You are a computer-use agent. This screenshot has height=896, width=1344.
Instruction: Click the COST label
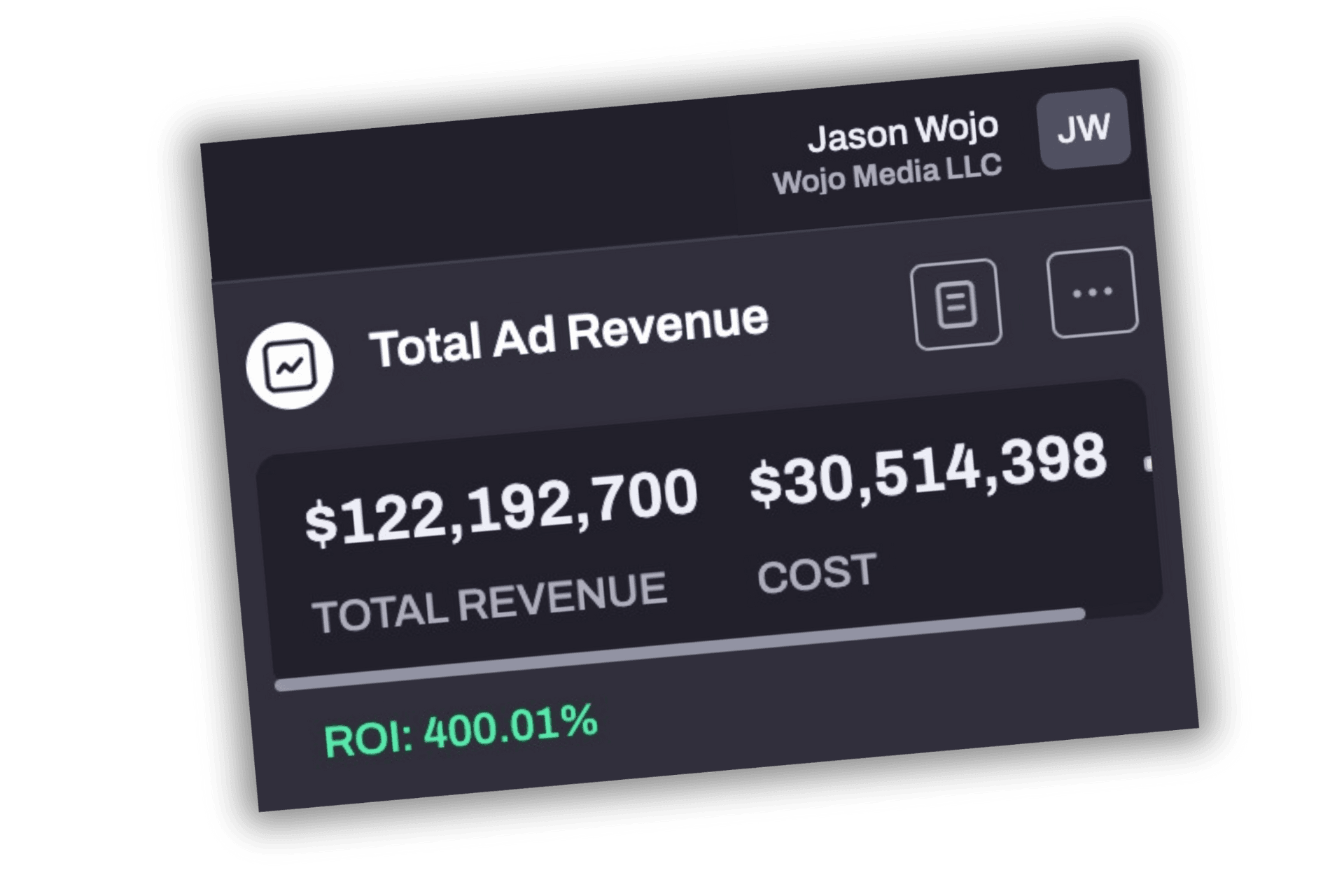coord(817,573)
